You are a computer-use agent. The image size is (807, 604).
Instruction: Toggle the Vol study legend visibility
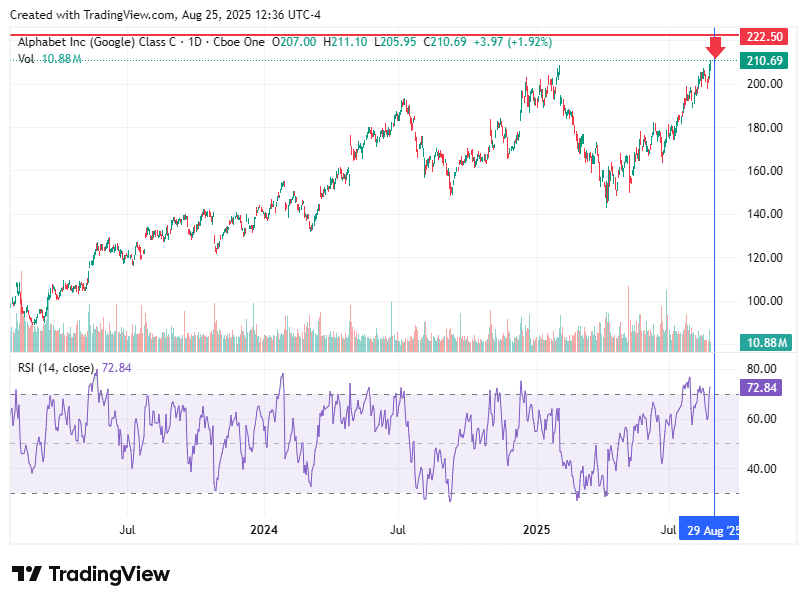pyautogui.click(x=24, y=61)
